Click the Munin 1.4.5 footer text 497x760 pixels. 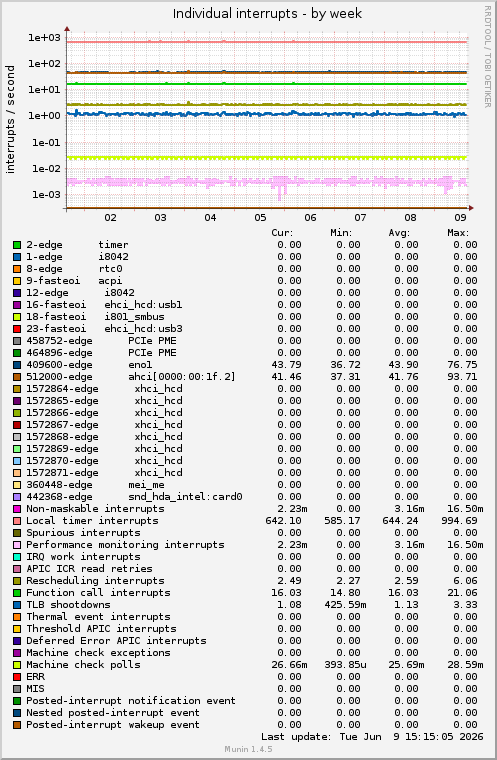[248, 749]
